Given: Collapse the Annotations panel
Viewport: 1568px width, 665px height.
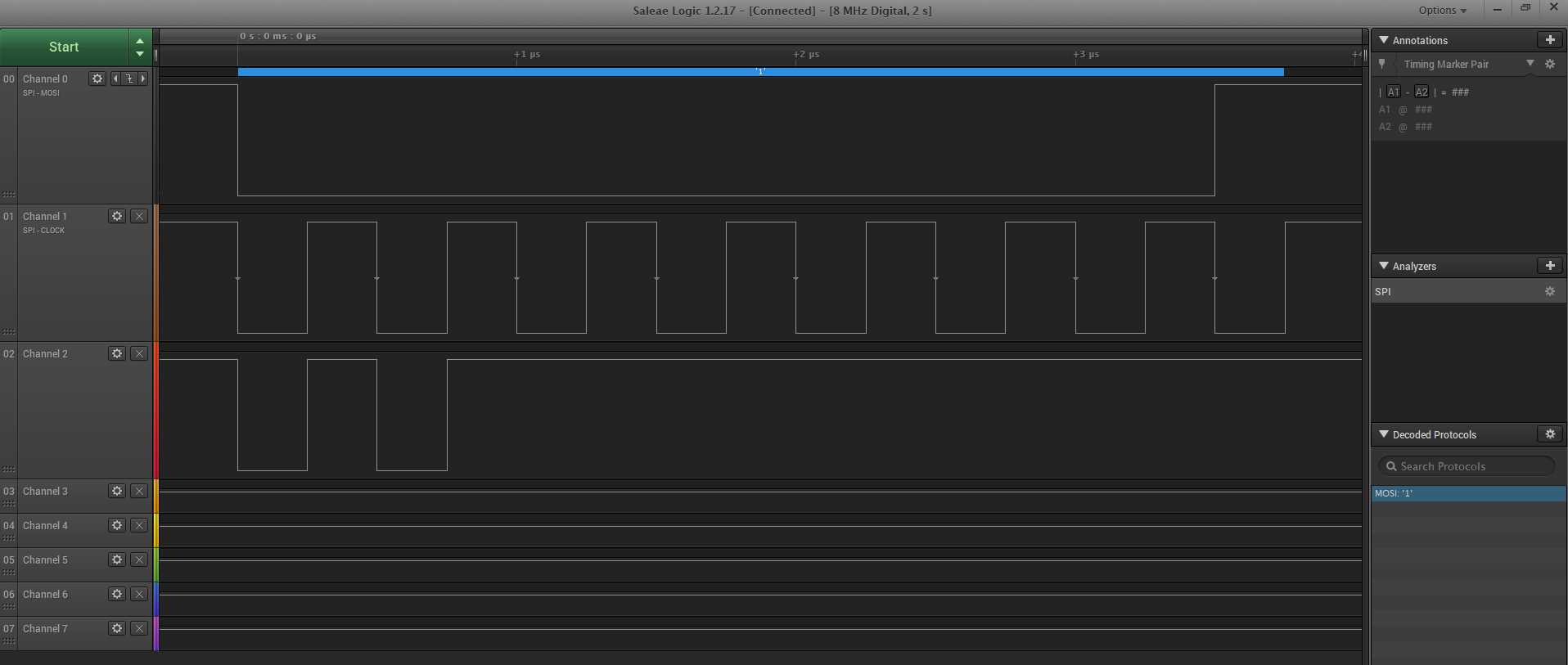Looking at the screenshot, I should (1384, 40).
